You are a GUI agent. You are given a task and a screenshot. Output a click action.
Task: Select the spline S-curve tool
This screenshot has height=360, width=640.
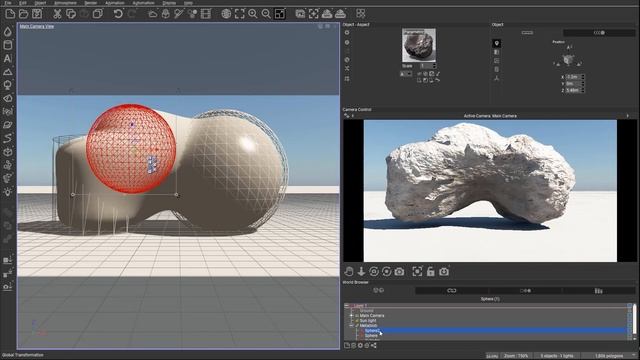coord(8,138)
